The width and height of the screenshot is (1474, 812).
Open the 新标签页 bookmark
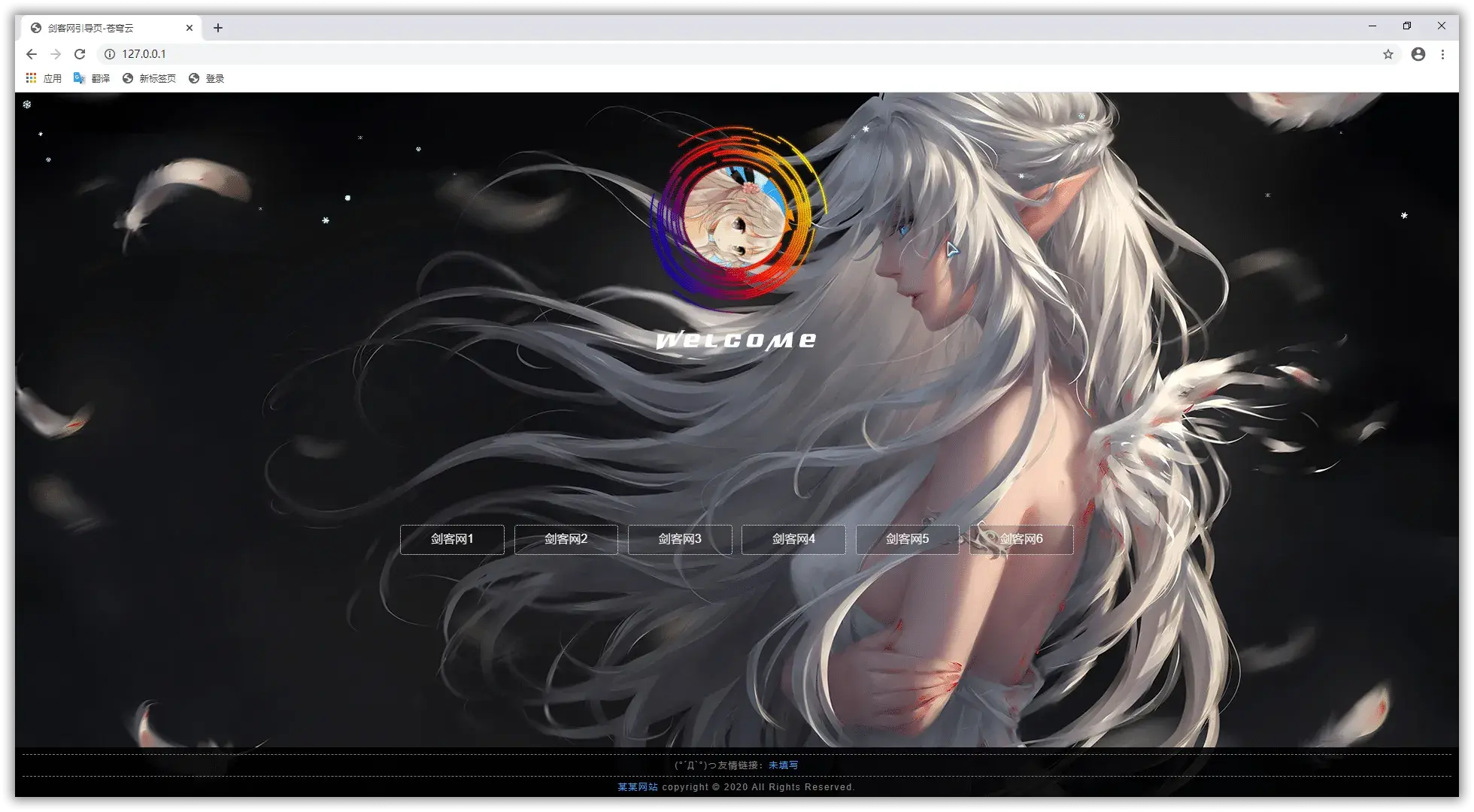[149, 78]
